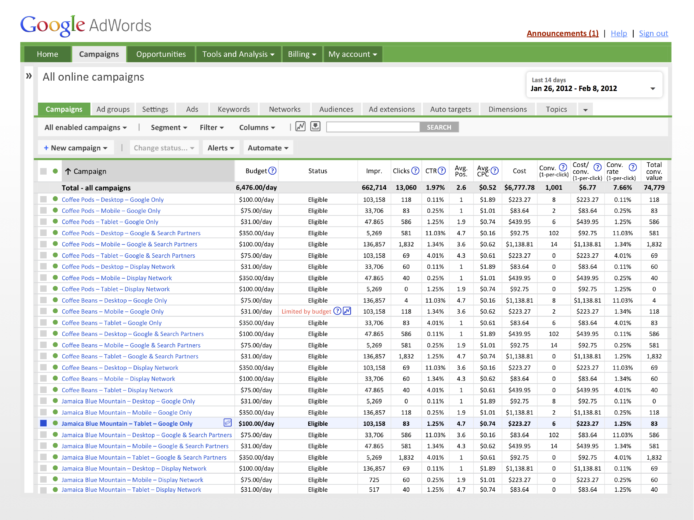Open the Columns dropdown
The image size is (694, 520).
257,127
